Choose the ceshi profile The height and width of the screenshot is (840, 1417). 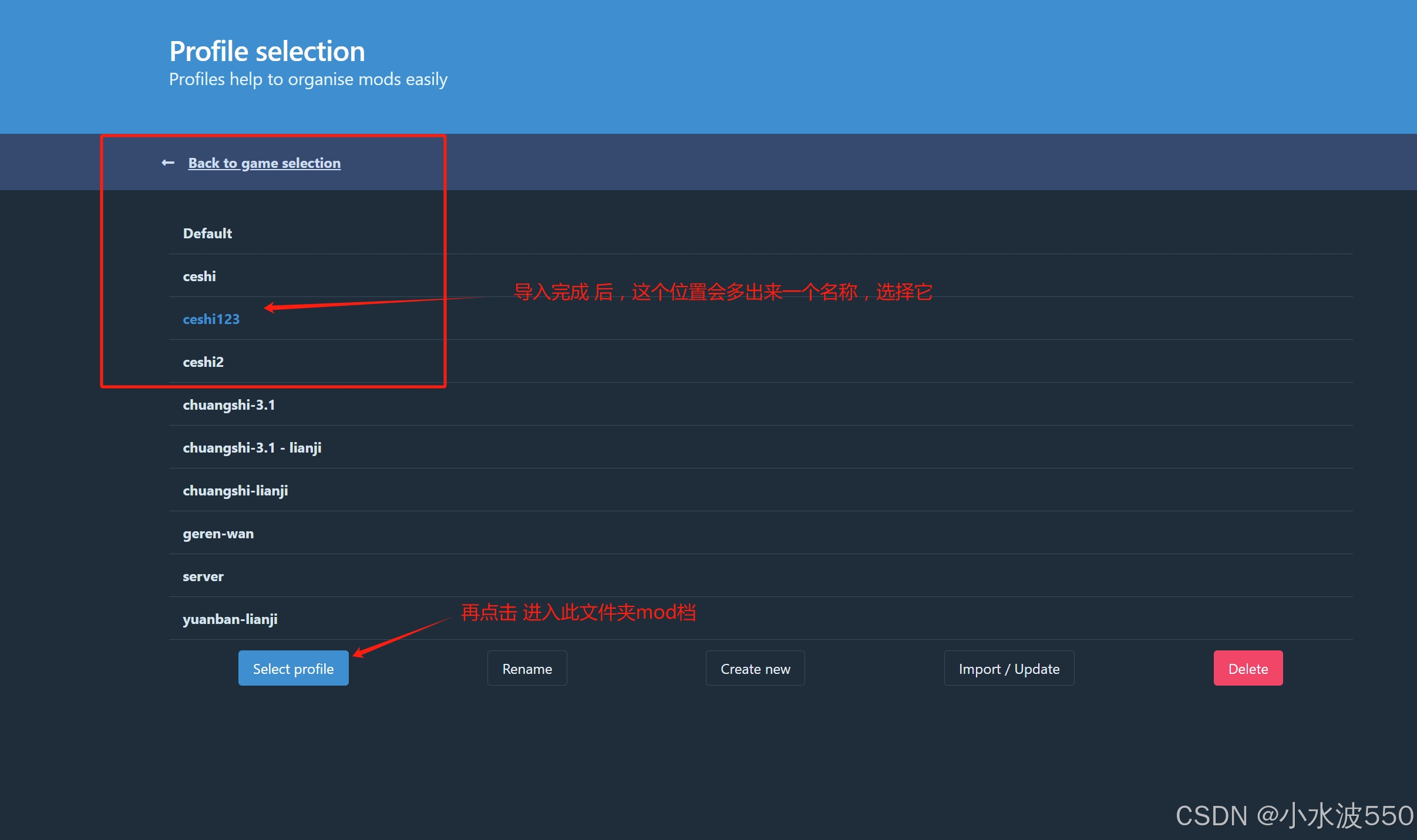click(199, 276)
